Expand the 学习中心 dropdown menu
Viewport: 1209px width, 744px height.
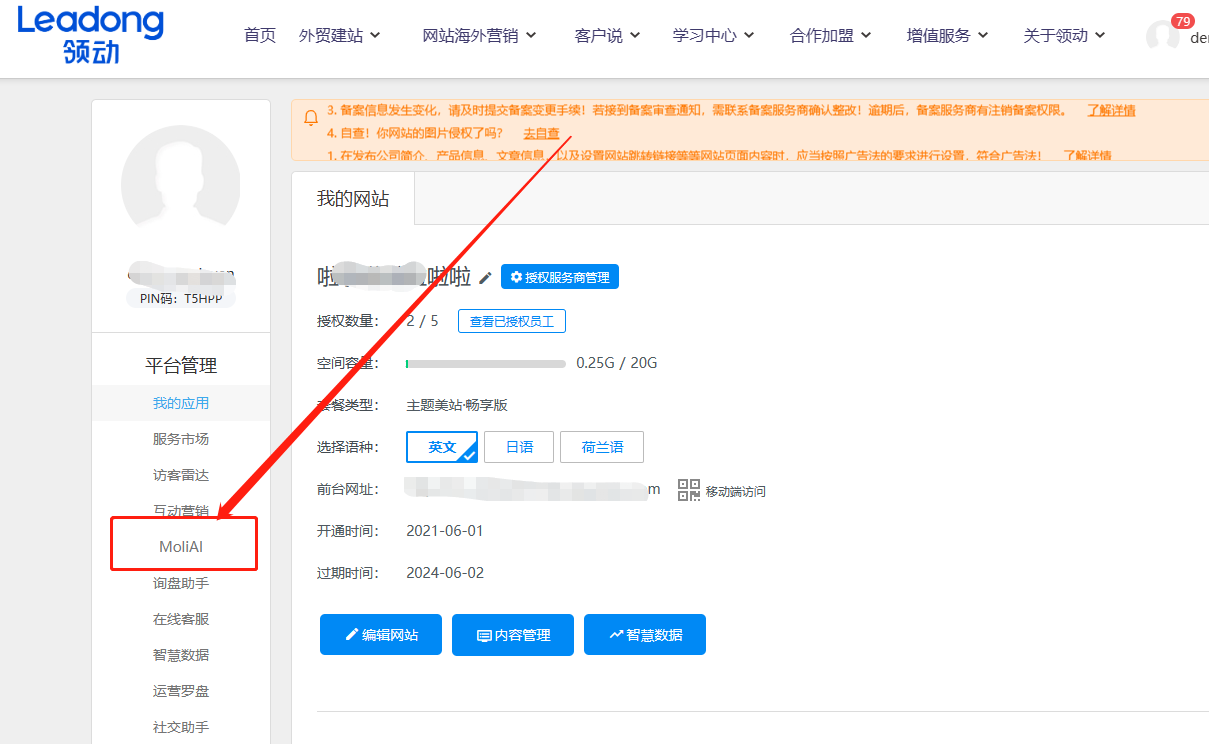(x=713, y=35)
